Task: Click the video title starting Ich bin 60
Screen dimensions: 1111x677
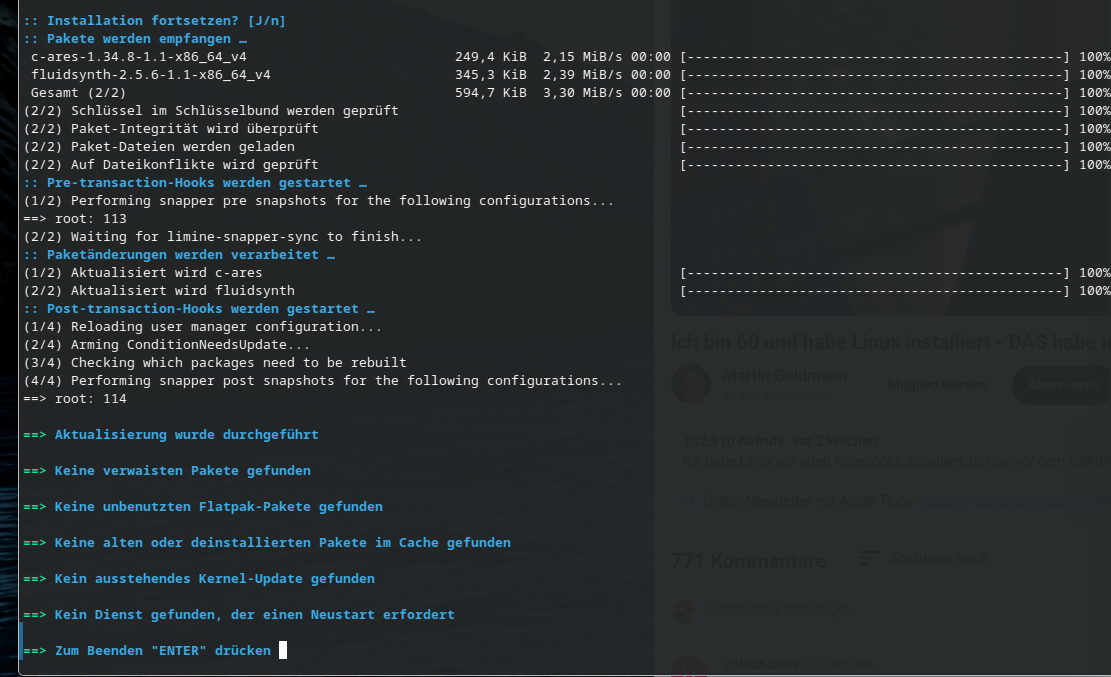Action: (x=891, y=342)
